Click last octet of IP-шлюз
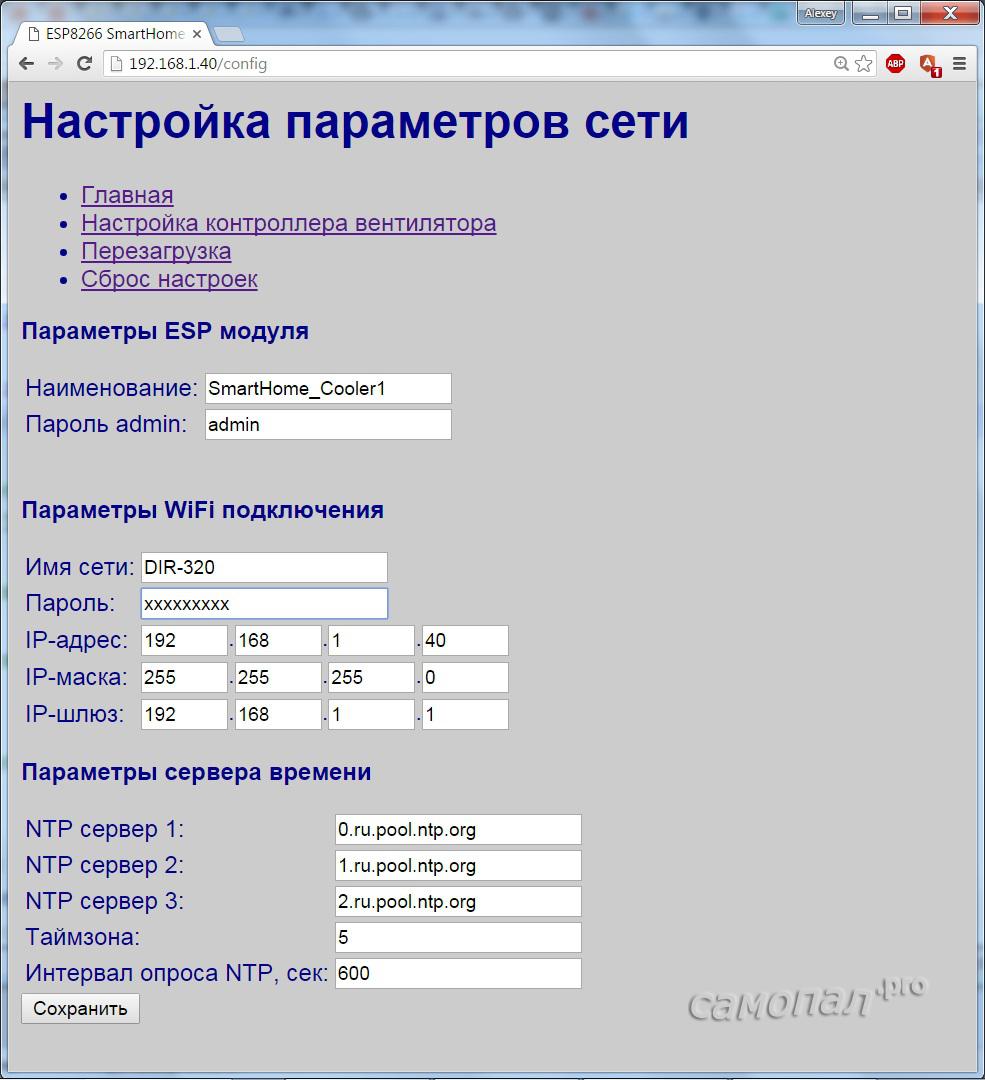Viewport: 985px width, 1080px height. (x=465, y=714)
